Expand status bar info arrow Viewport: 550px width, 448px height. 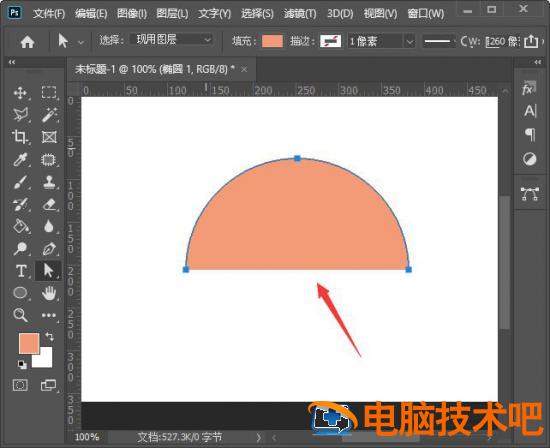tap(259, 437)
